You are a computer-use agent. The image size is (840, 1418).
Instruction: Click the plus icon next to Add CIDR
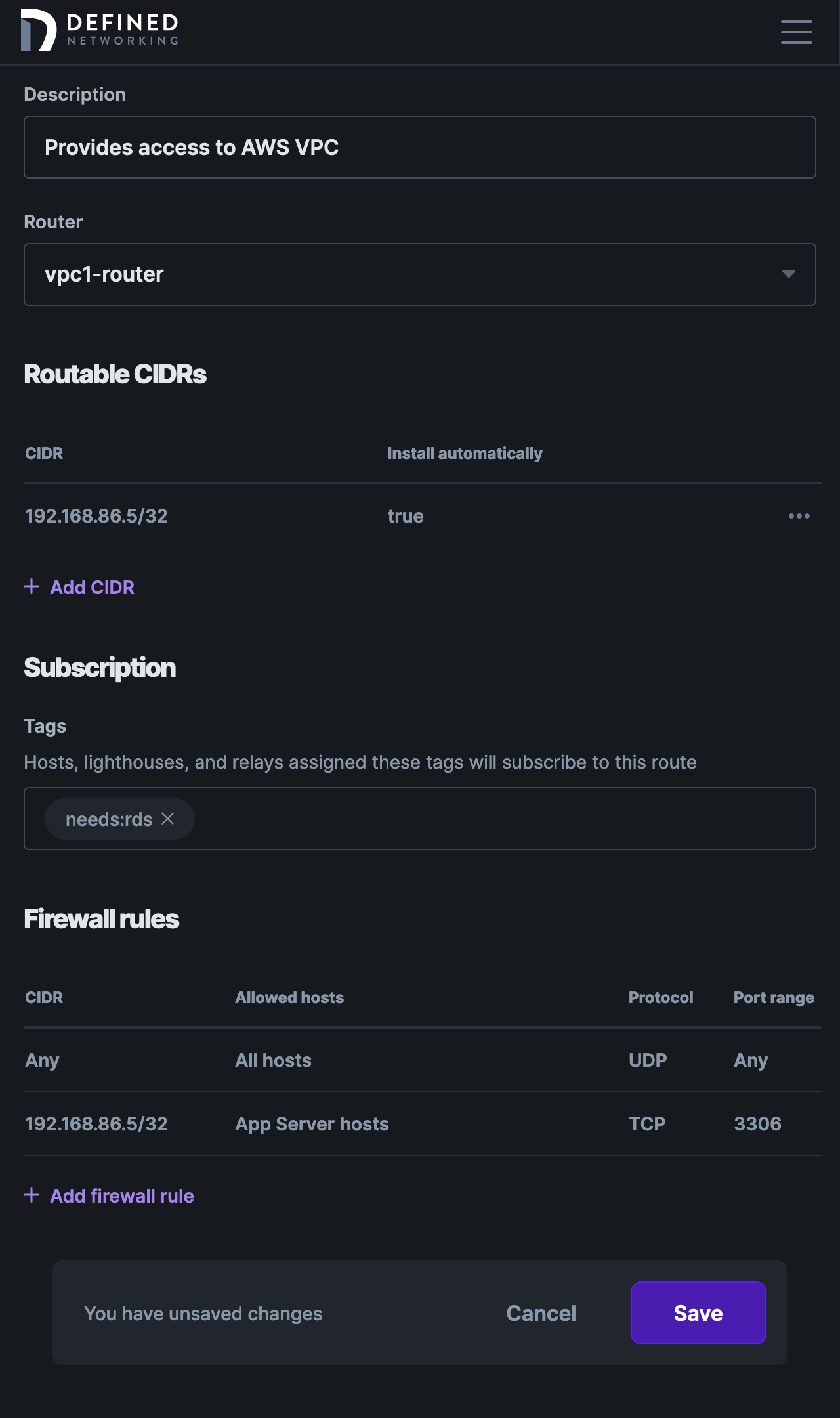coord(31,587)
